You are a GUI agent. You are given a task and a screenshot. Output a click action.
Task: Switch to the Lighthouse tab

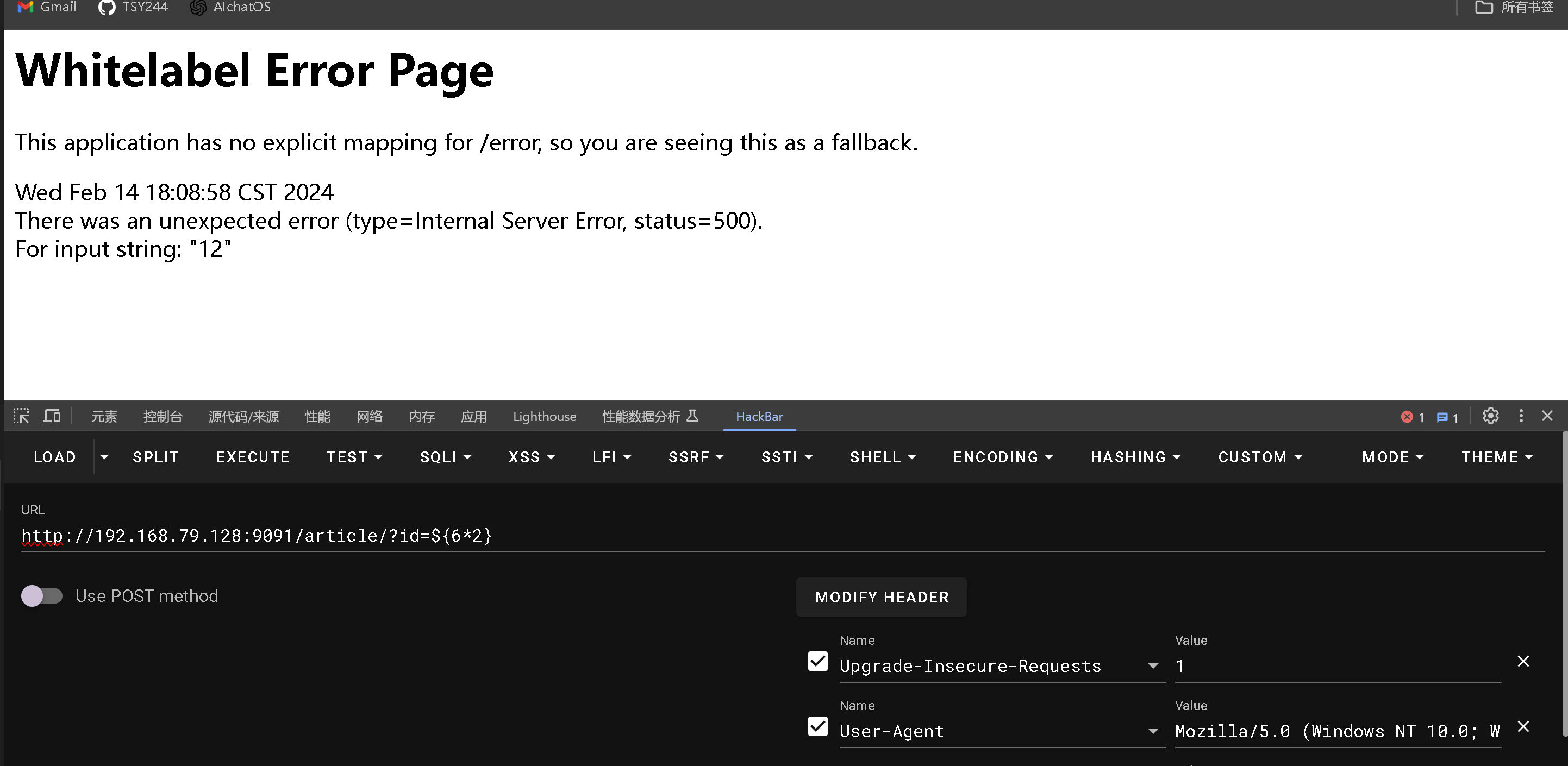coord(544,417)
